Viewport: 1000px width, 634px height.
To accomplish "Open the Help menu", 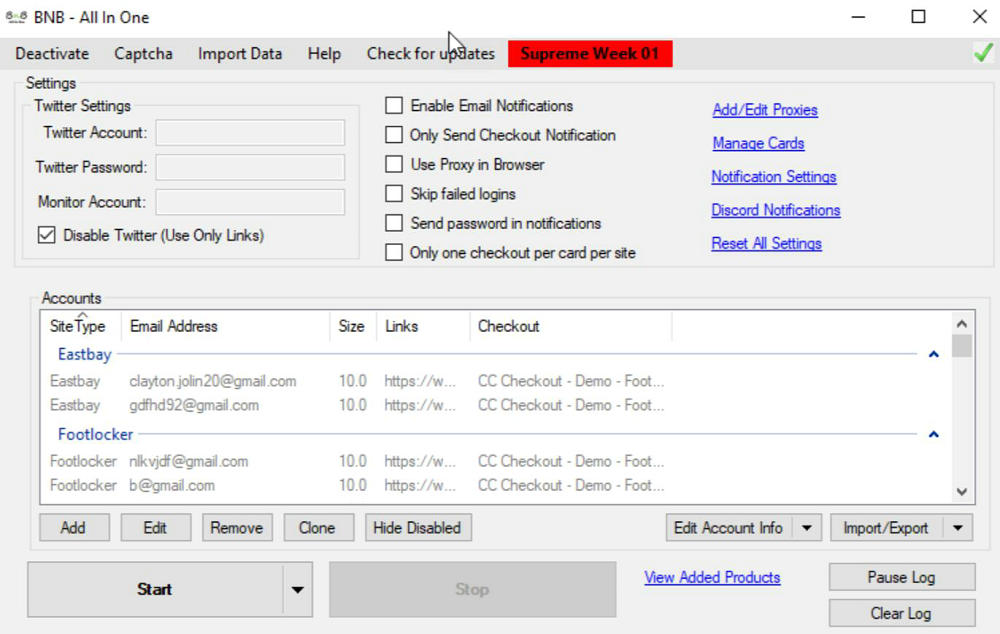I will (x=324, y=54).
